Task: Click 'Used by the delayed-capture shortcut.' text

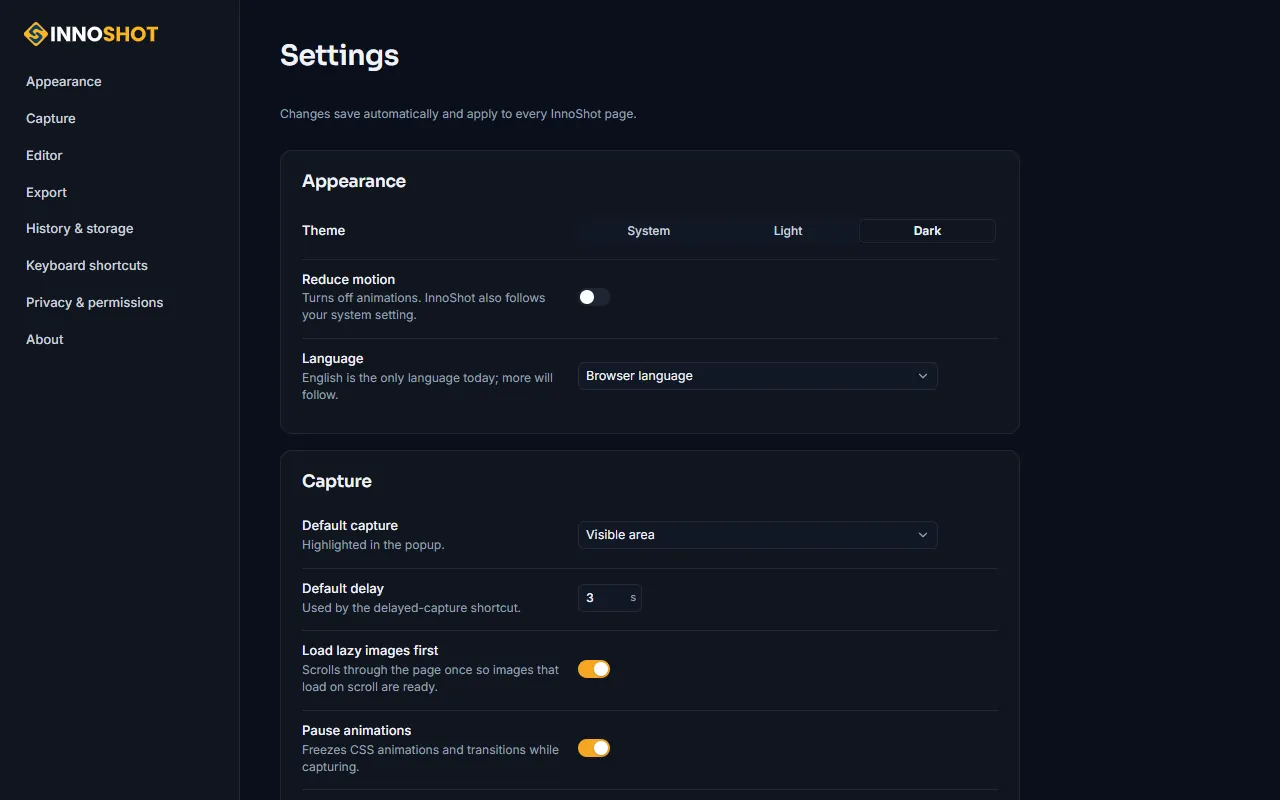Action: 411,608
